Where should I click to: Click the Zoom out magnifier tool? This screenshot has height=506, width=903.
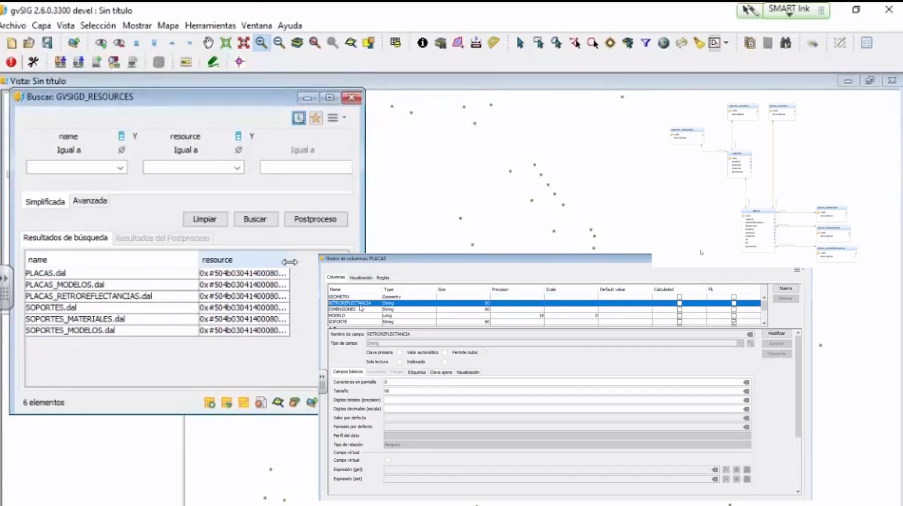pyautogui.click(x=279, y=43)
